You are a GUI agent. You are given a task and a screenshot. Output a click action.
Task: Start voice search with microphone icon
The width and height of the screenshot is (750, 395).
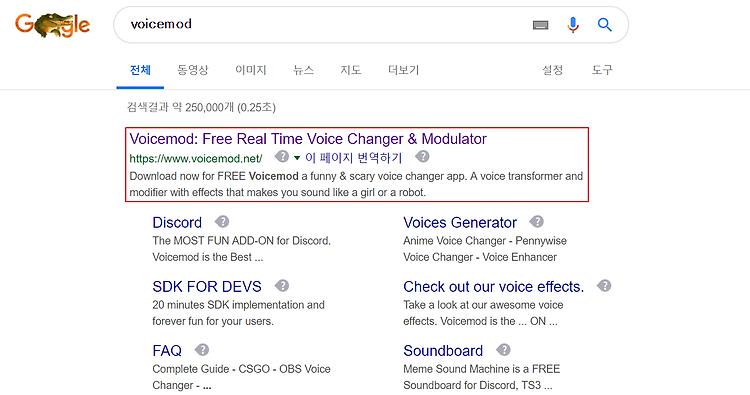coord(573,24)
